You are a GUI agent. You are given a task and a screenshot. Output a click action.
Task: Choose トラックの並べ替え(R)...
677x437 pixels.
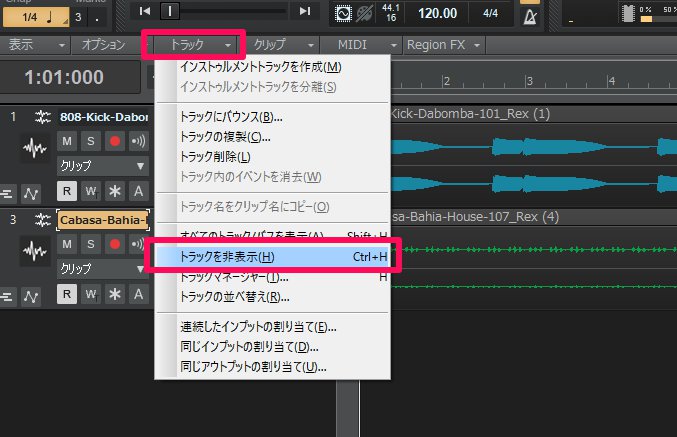[x=272, y=297]
